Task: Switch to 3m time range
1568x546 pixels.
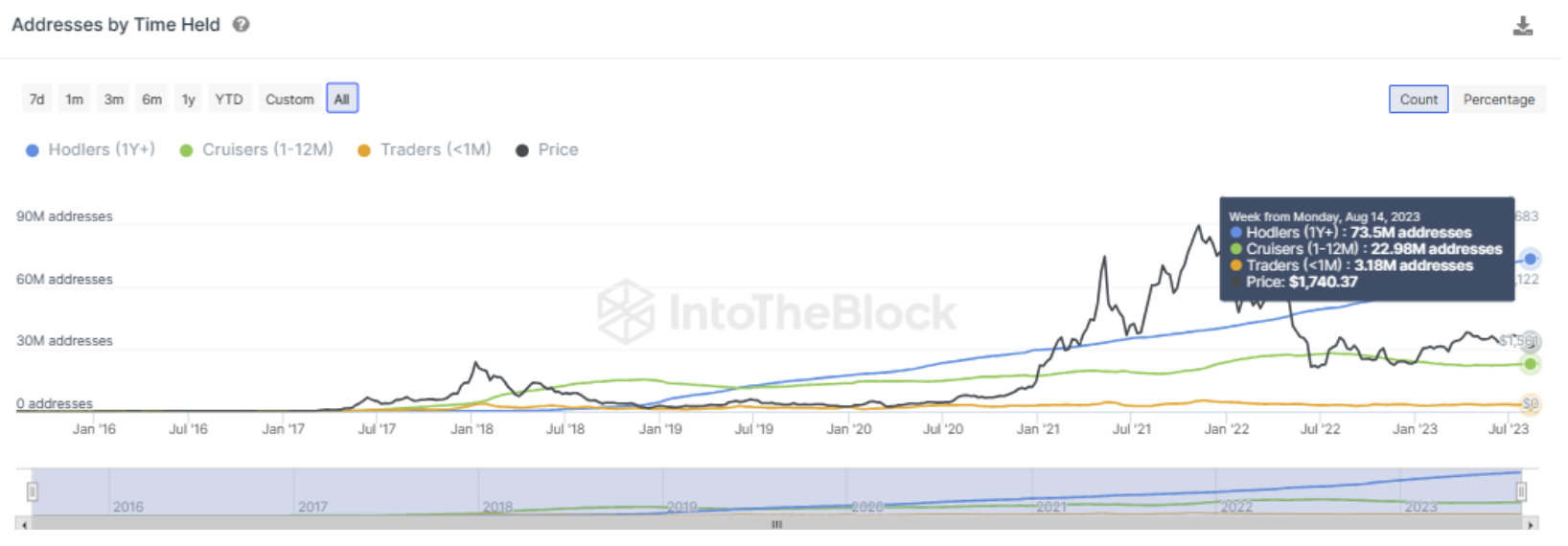Action: tap(113, 99)
